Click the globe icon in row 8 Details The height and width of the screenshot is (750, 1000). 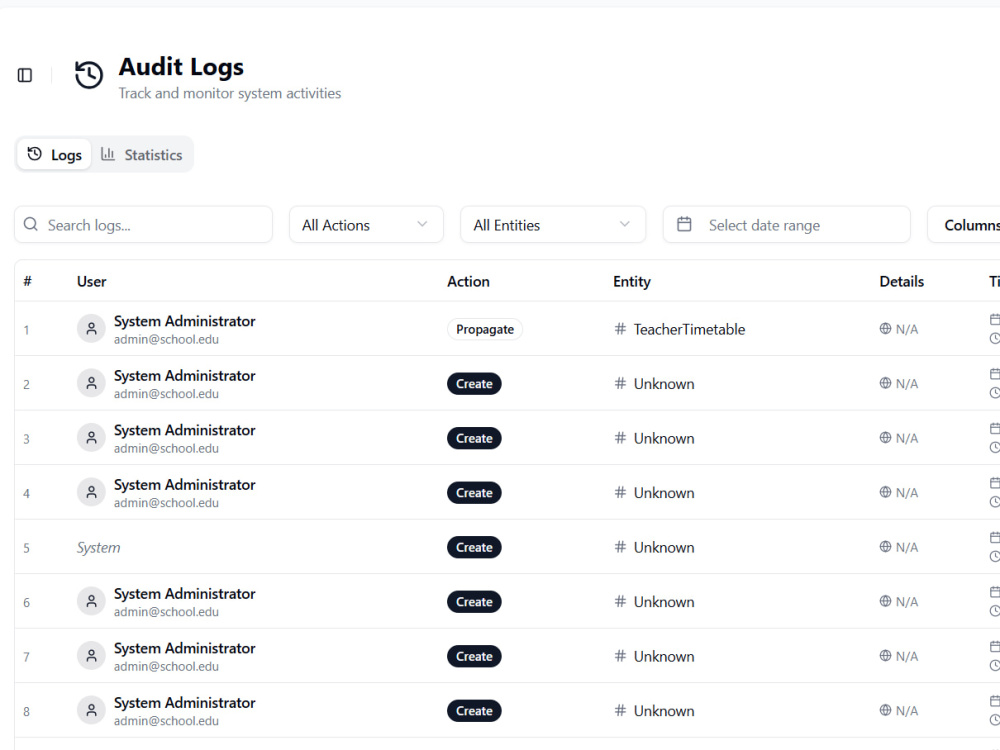click(885, 710)
